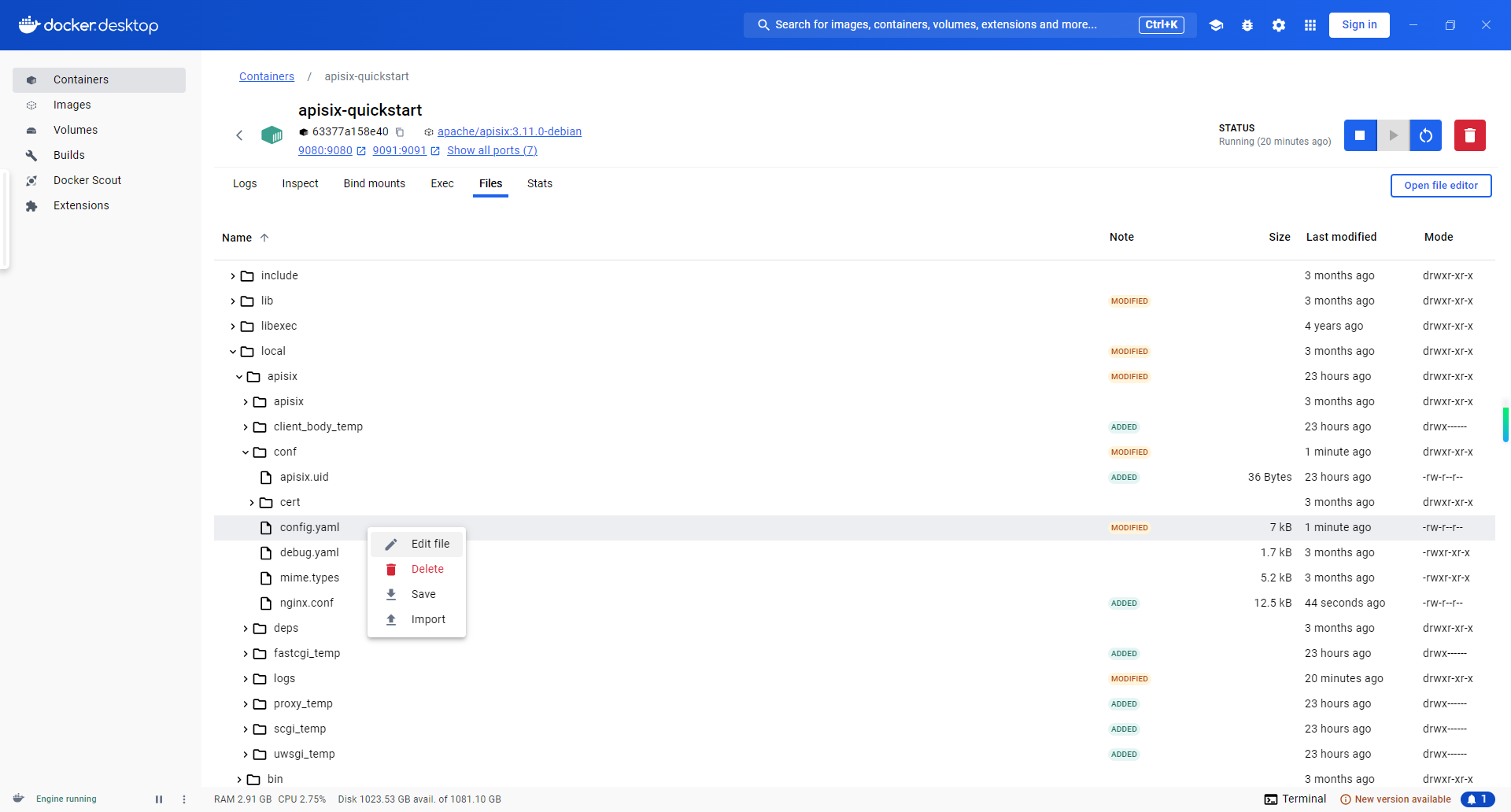Screen dimensions: 1511x812
Task: Click the Docker Desktop logo
Action: 88,25
